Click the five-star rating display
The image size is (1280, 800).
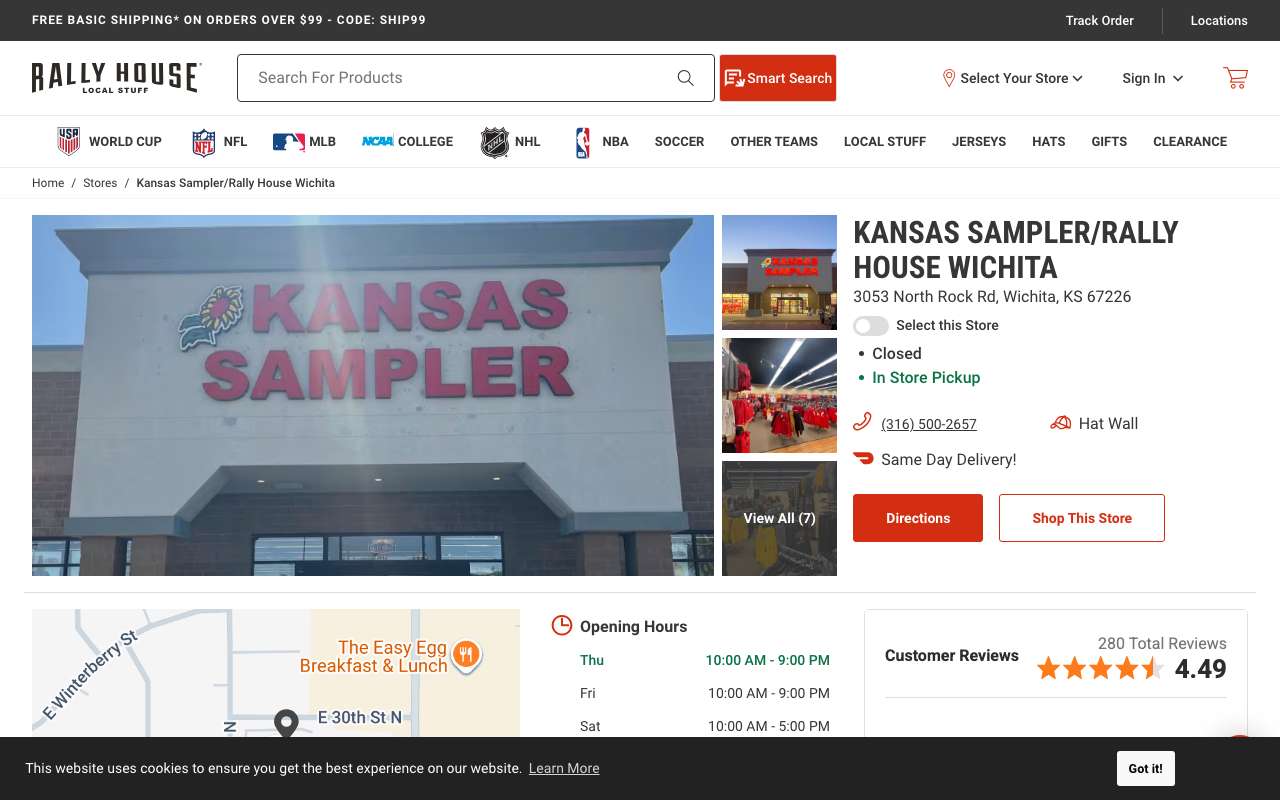pyautogui.click(x=1100, y=668)
